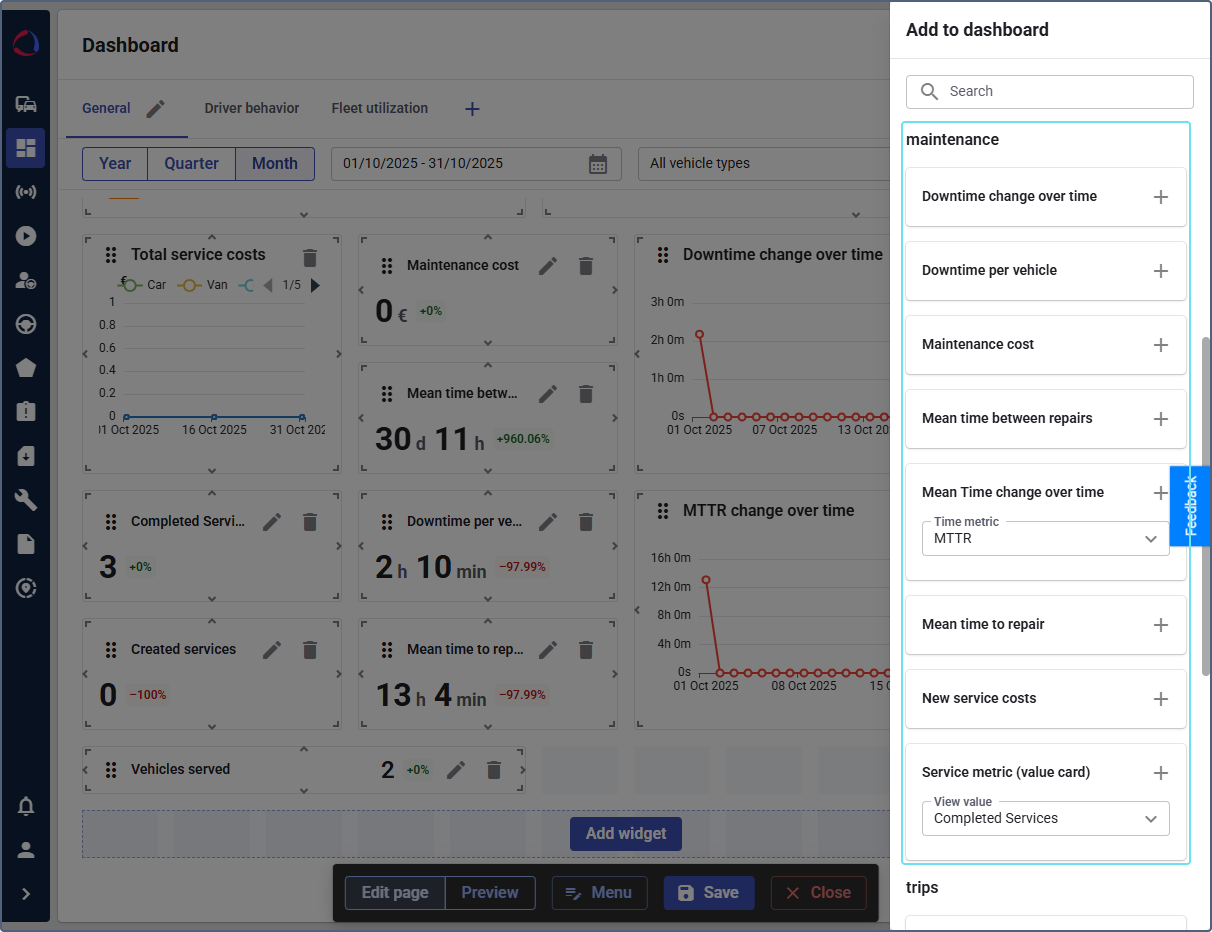Select the Year period toggle
The image size is (1212, 932).
pyautogui.click(x=115, y=164)
